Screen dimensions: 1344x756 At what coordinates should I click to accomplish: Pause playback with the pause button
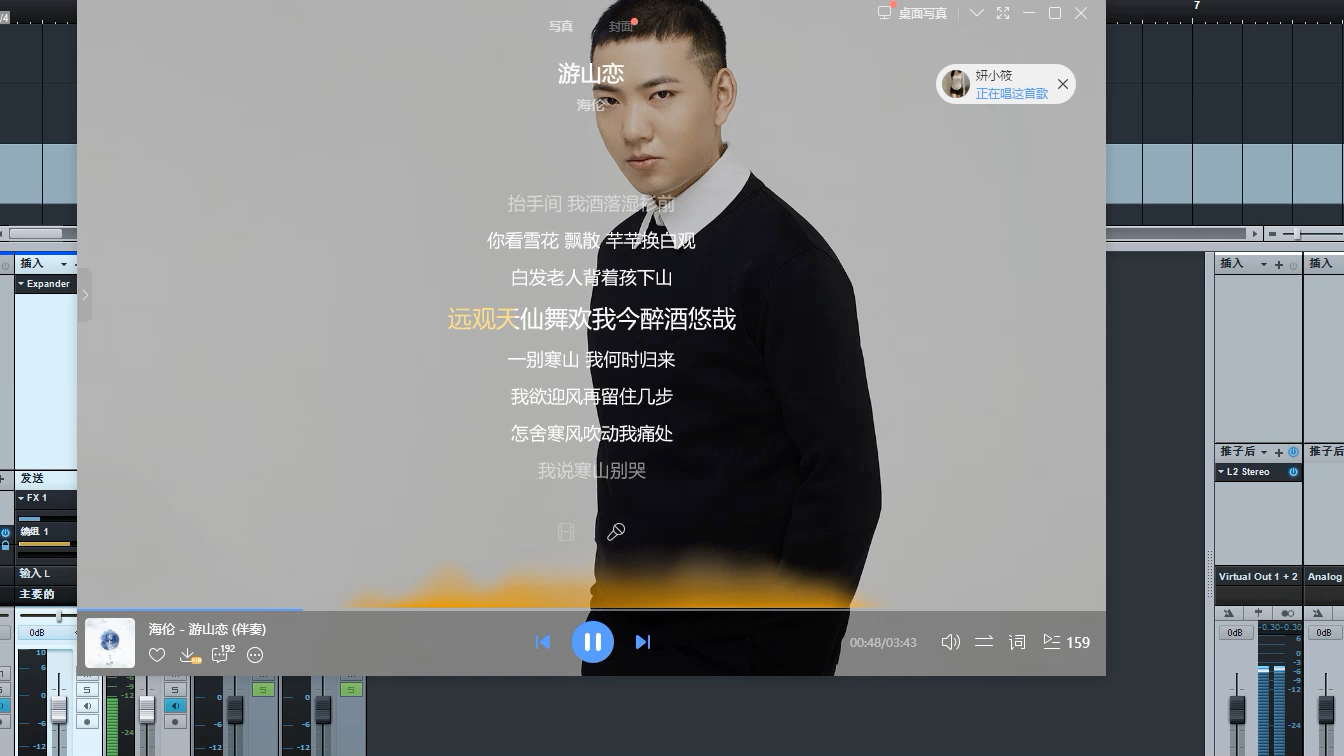click(593, 642)
